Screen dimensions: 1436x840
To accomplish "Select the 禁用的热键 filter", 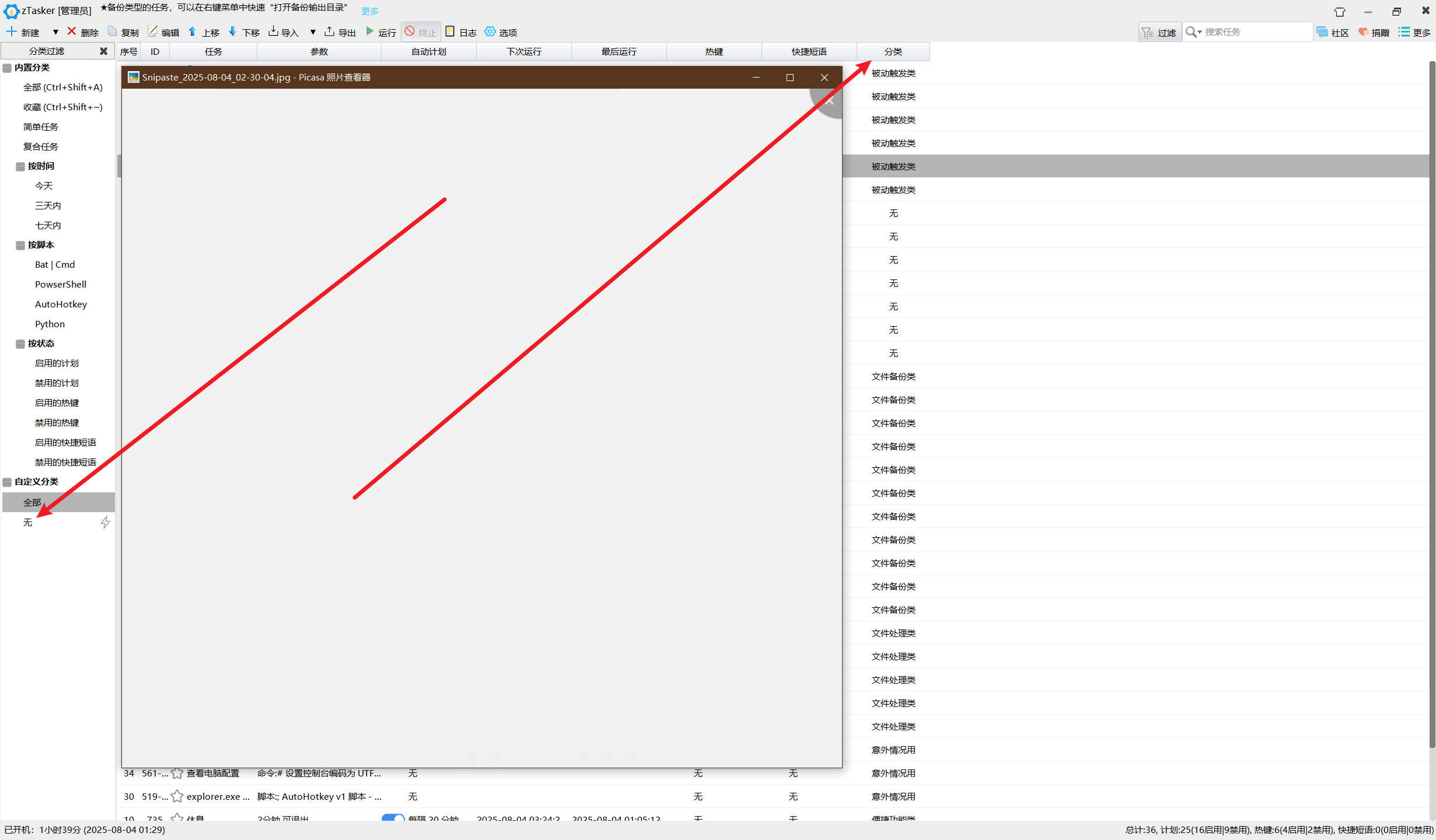I will coord(57,423).
